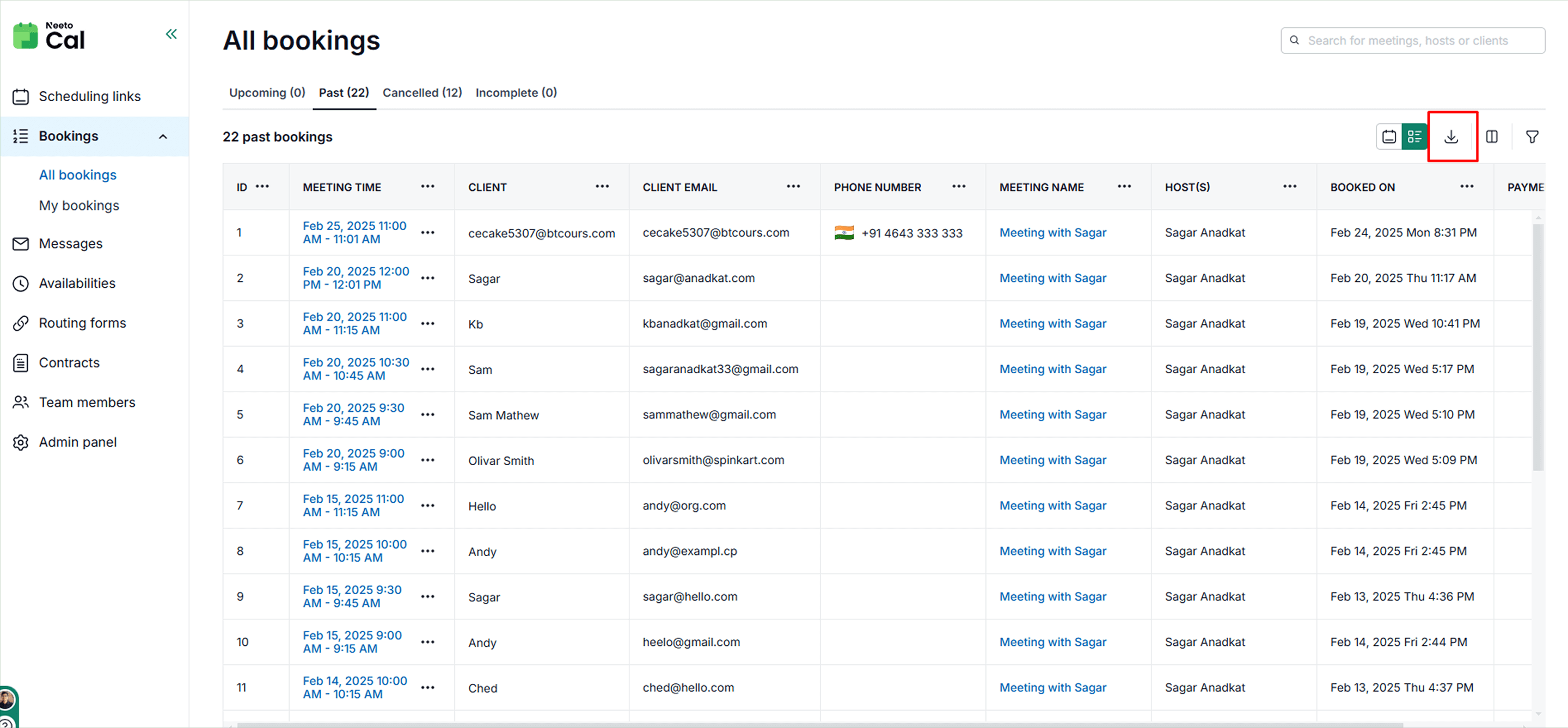Screen dimensions: 1568x728
Task: Open Client Email column options menu
Action: click(794, 187)
